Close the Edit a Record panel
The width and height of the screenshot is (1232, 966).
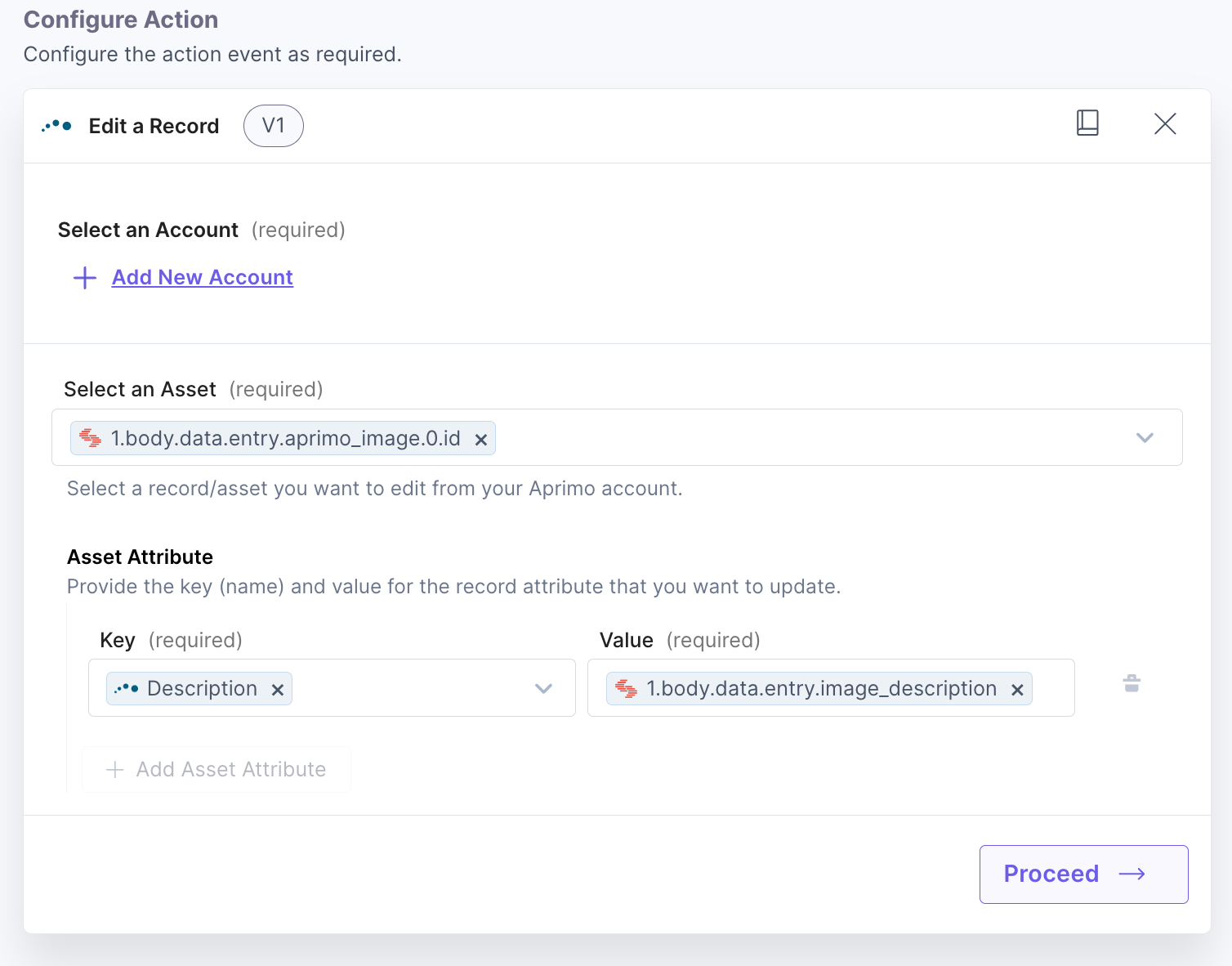[x=1165, y=124]
